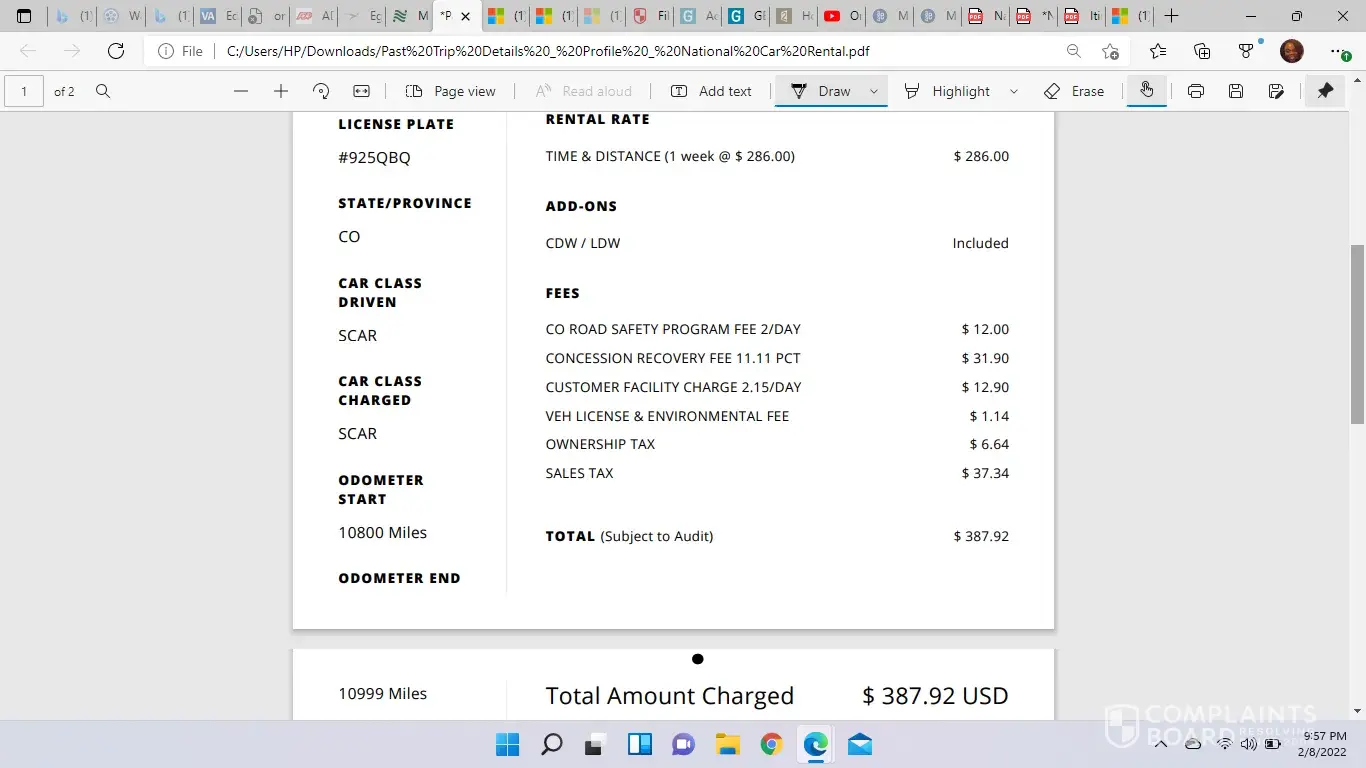Open the Page view button
This screenshot has height=768, width=1366.
(451, 91)
